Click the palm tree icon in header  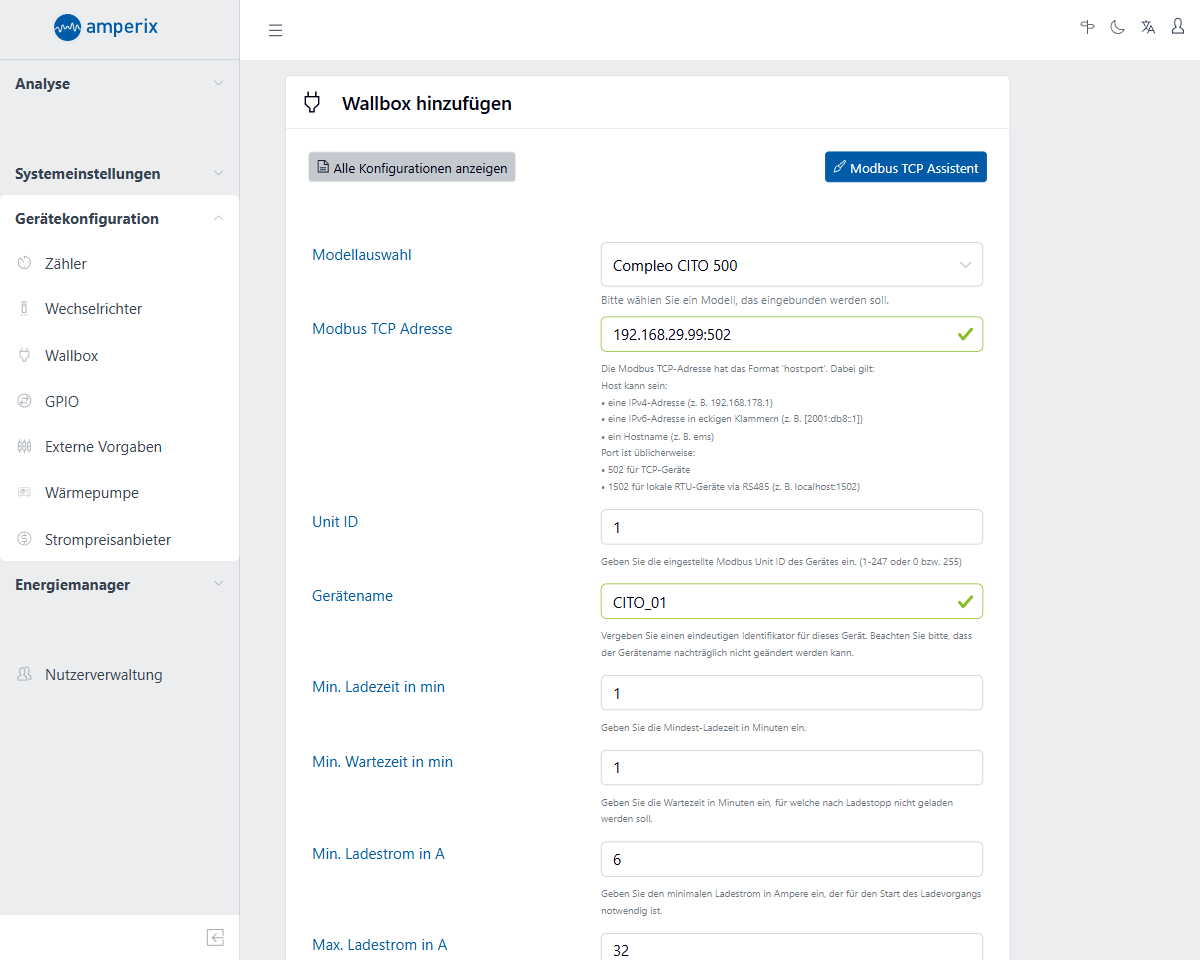pos(1087,27)
